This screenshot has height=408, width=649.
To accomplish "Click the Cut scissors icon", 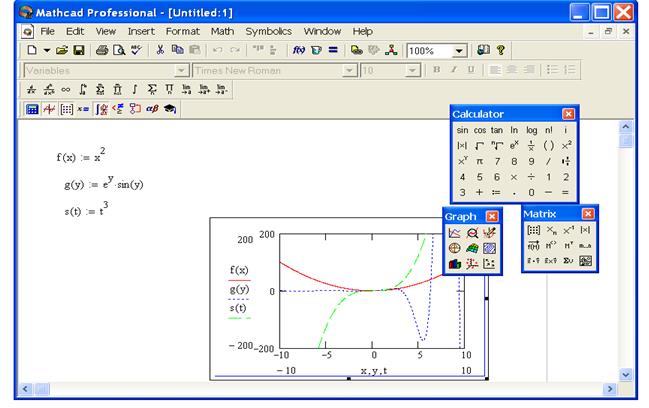I will (x=160, y=50).
